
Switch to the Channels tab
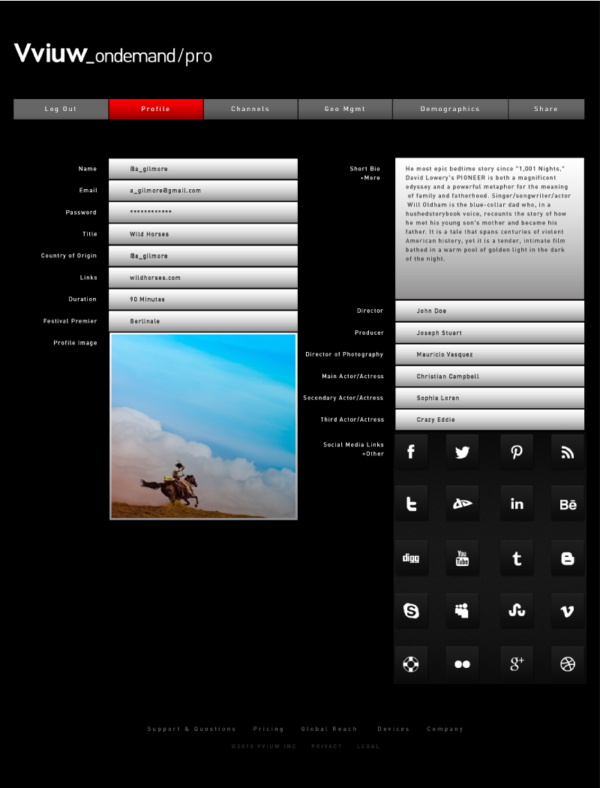250,109
